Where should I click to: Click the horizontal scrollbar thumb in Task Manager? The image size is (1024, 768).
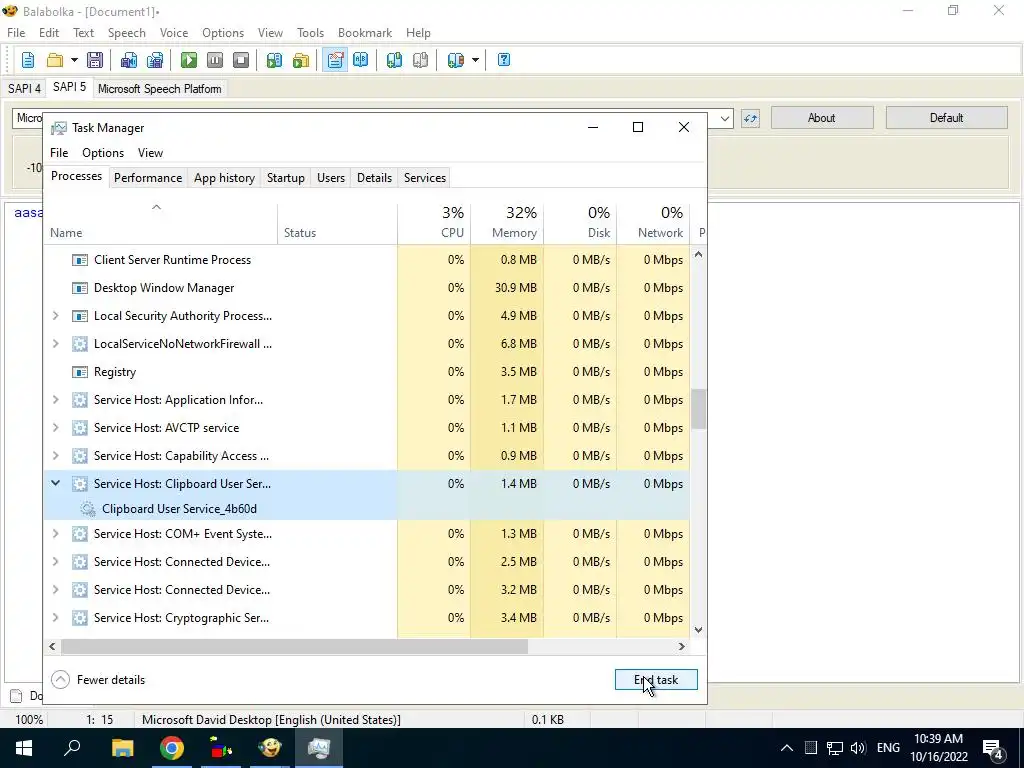click(x=294, y=647)
